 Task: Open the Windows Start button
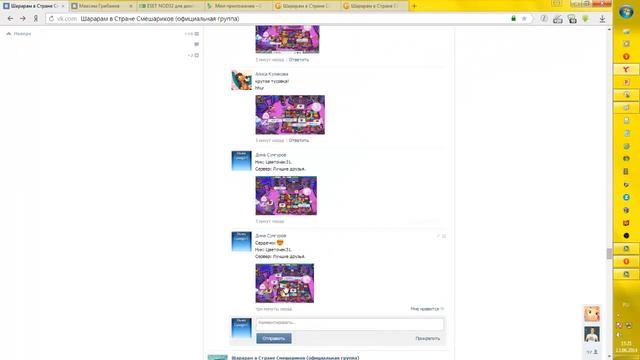tap(626, 11)
